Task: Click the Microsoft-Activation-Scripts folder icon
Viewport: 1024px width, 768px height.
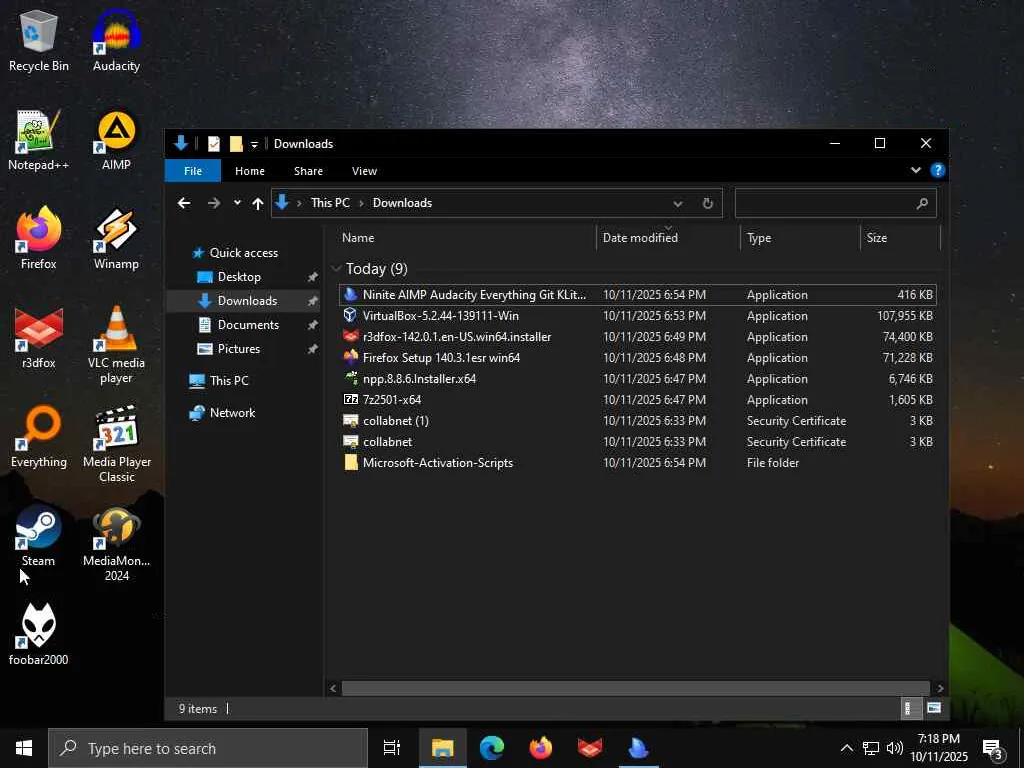Action: [x=351, y=462]
